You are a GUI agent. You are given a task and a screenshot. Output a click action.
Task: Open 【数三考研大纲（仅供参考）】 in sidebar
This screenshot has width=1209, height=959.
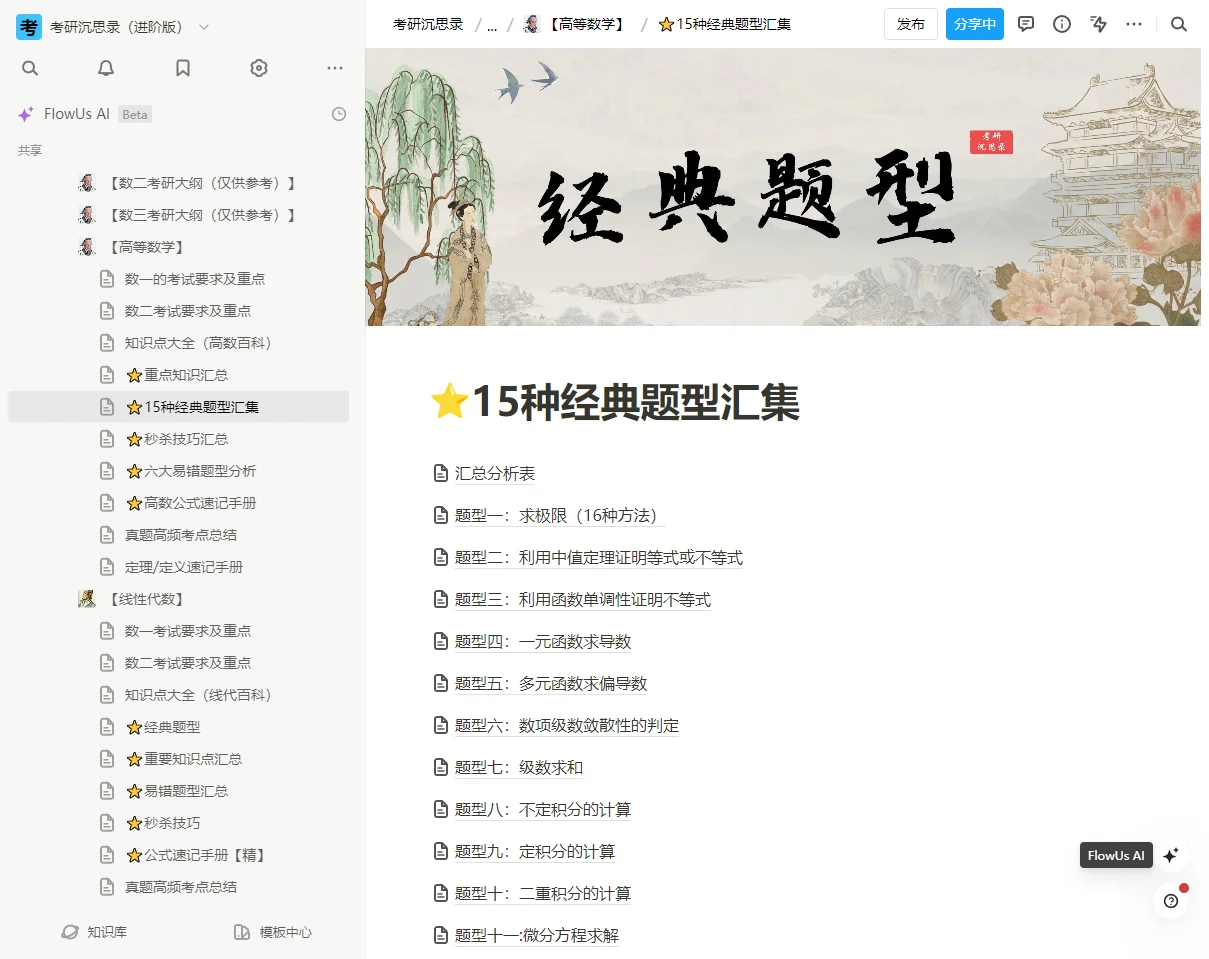tap(201, 215)
